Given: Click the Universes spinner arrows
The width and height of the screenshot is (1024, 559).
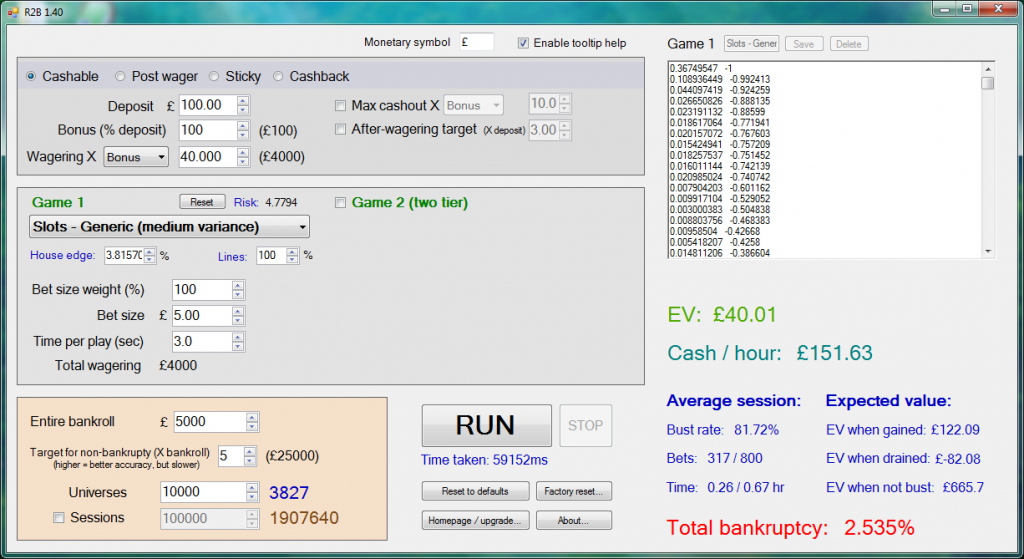Looking at the screenshot, I should [x=252, y=492].
